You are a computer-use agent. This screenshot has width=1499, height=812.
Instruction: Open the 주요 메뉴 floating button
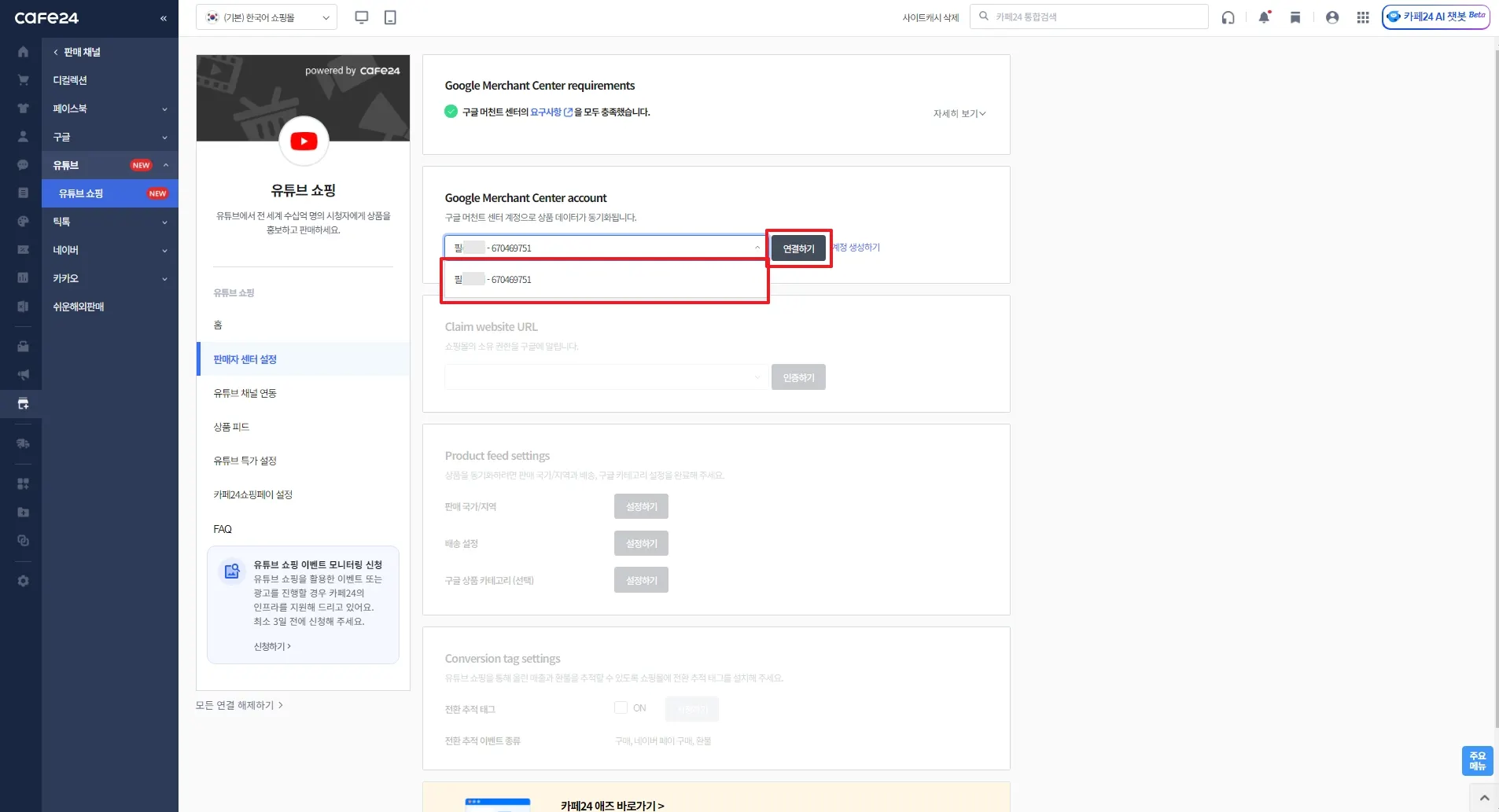pyautogui.click(x=1477, y=761)
